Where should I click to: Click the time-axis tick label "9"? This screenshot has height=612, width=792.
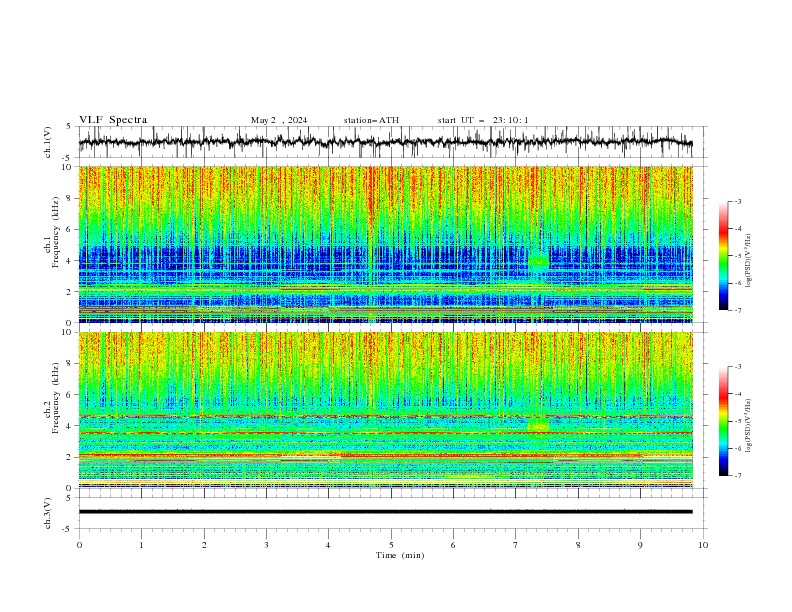coord(640,545)
